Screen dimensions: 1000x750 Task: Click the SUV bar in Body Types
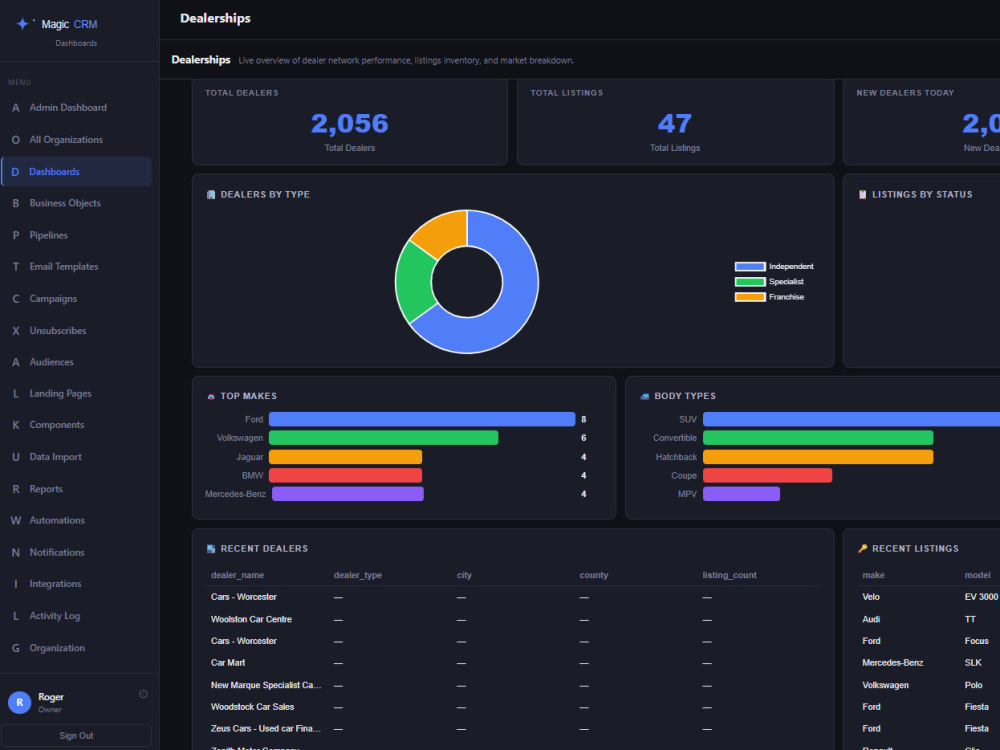pyautogui.click(x=851, y=419)
